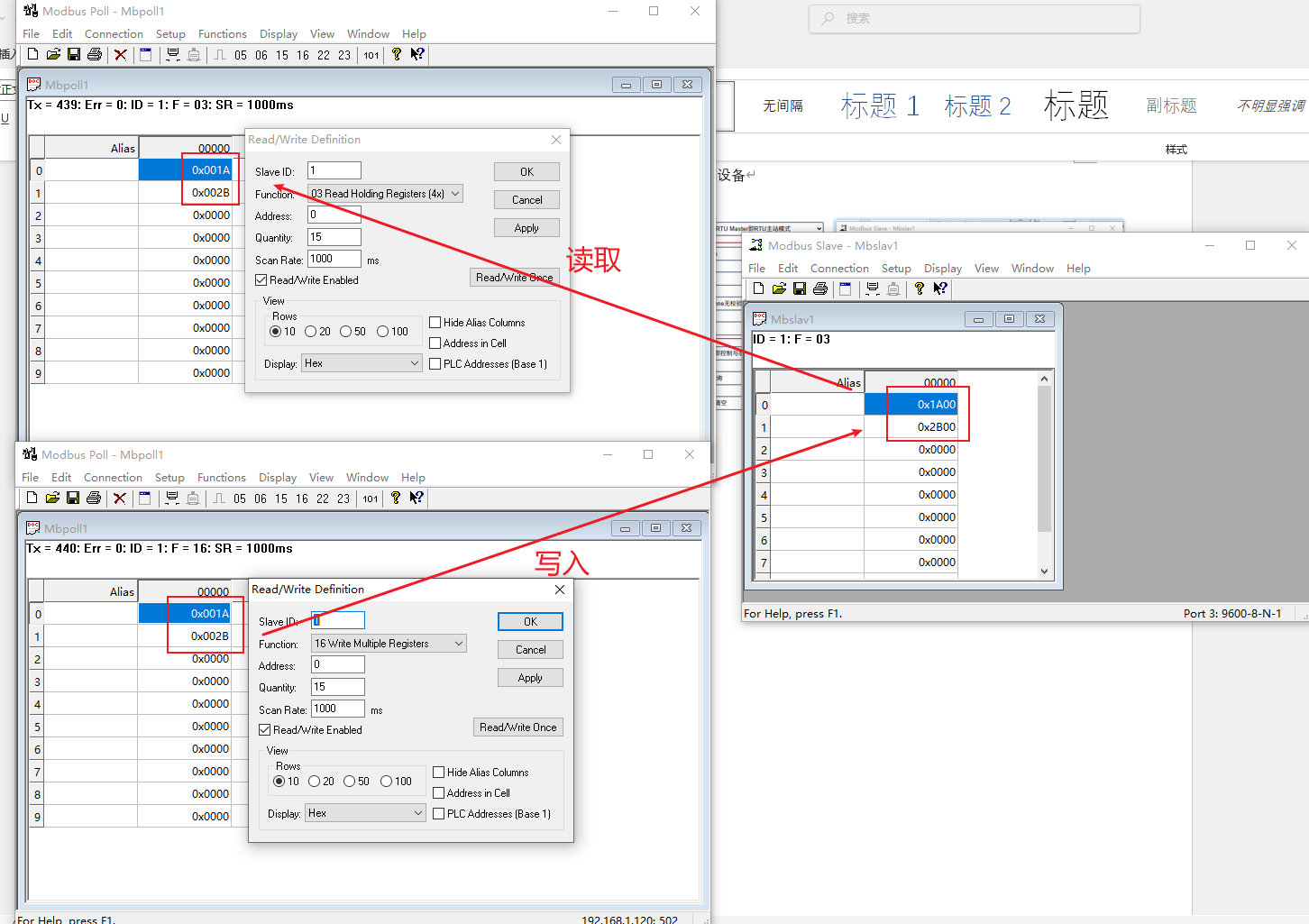Select 20 rows in 03 Read Holding Registers dialog
1309x924 pixels.
coord(311,332)
